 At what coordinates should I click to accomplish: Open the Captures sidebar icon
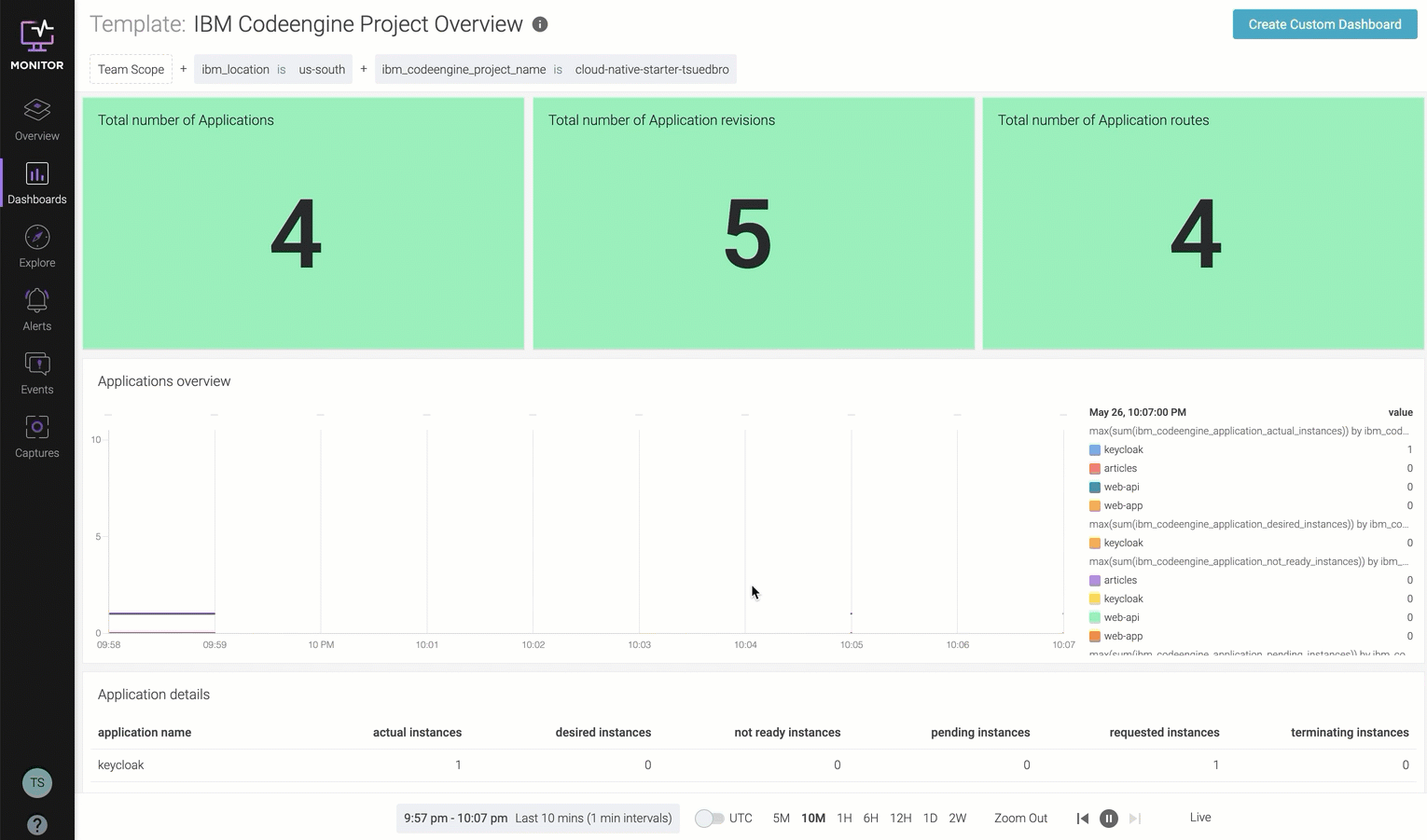[x=37, y=427]
